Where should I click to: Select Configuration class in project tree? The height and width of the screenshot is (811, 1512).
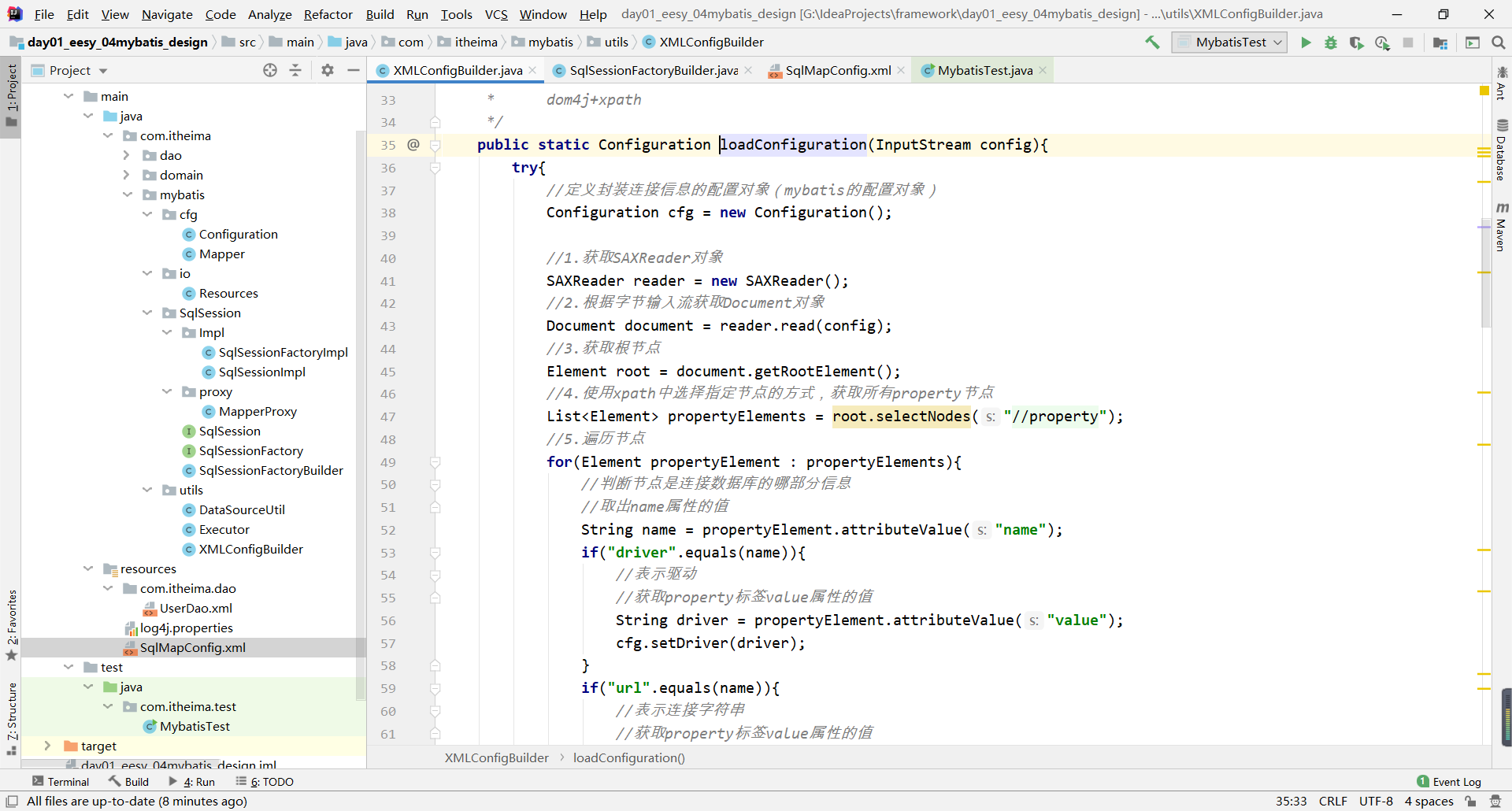[238, 234]
